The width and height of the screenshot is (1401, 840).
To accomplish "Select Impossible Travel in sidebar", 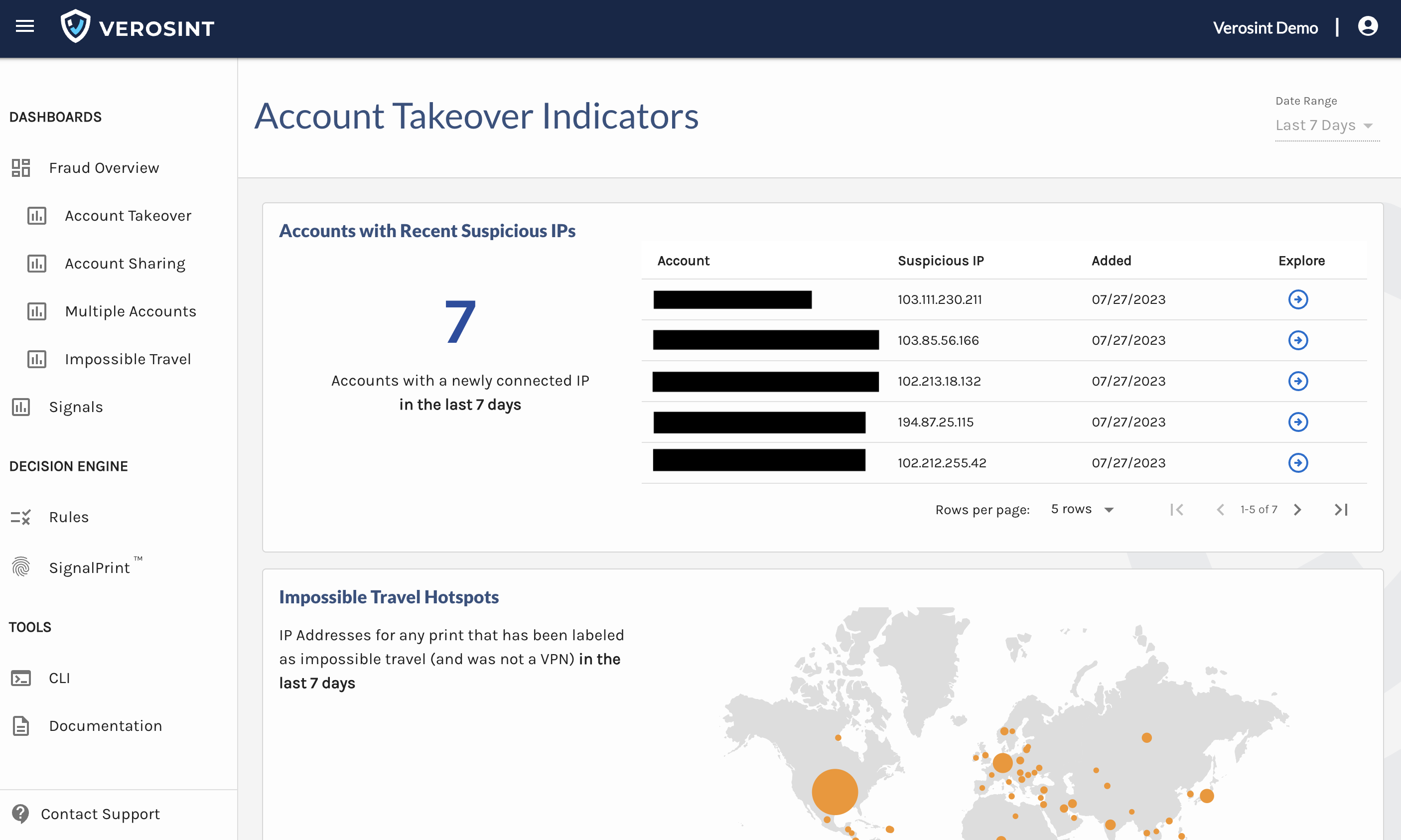I will point(128,359).
